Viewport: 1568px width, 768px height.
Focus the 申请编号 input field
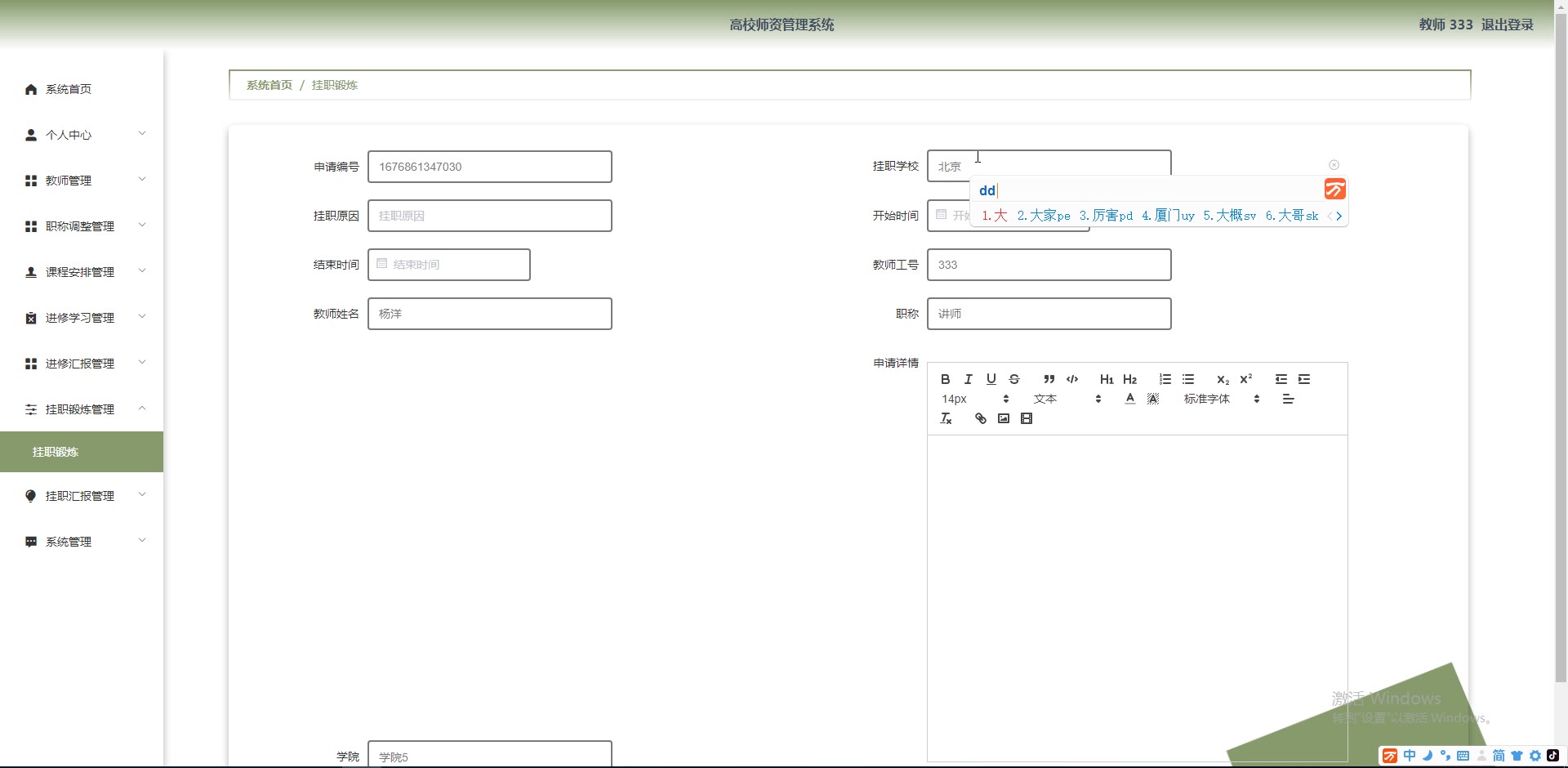[x=490, y=167]
